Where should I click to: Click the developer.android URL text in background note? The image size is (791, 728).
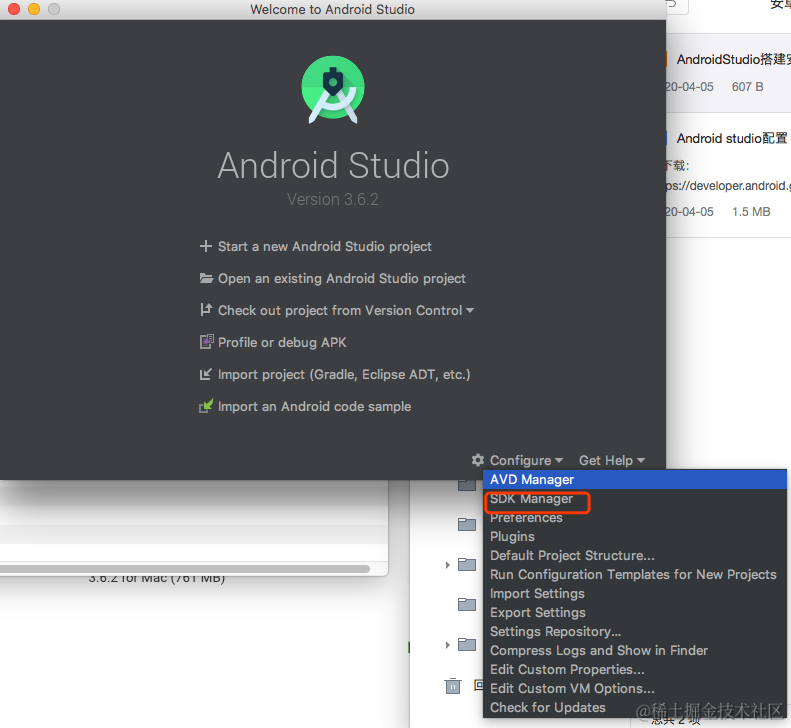tap(728, 186)
